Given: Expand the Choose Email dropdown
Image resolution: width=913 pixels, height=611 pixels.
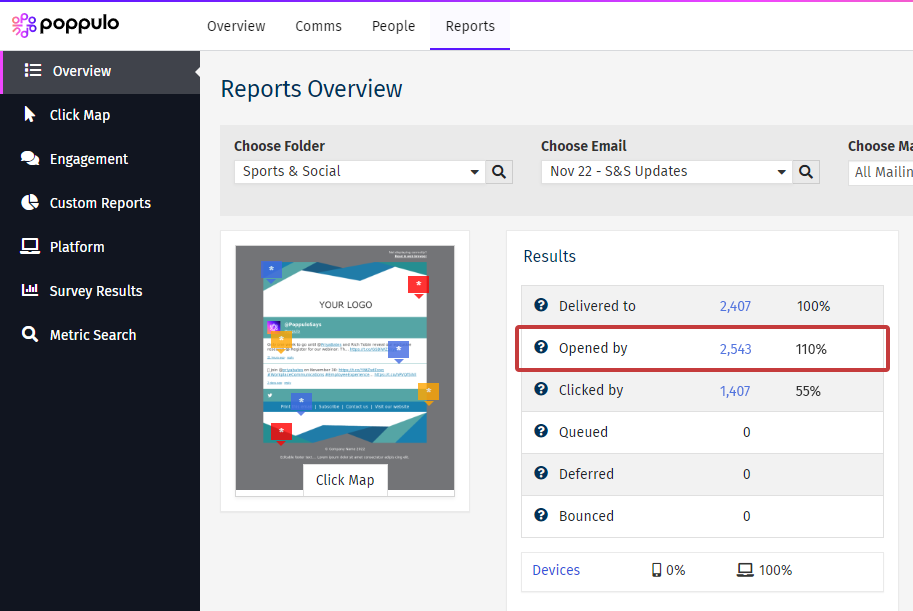Looking at the screenshot, I should click(x=667, y=172).
